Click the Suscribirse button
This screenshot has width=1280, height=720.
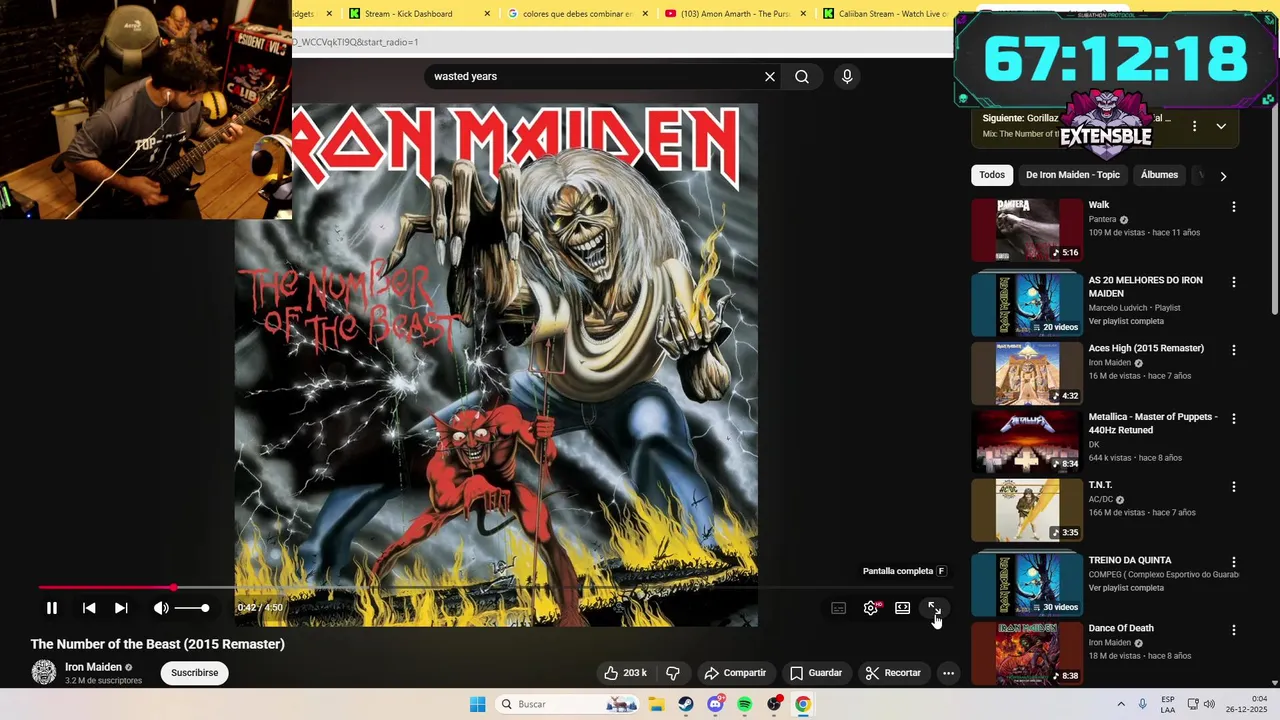point(194,673)
